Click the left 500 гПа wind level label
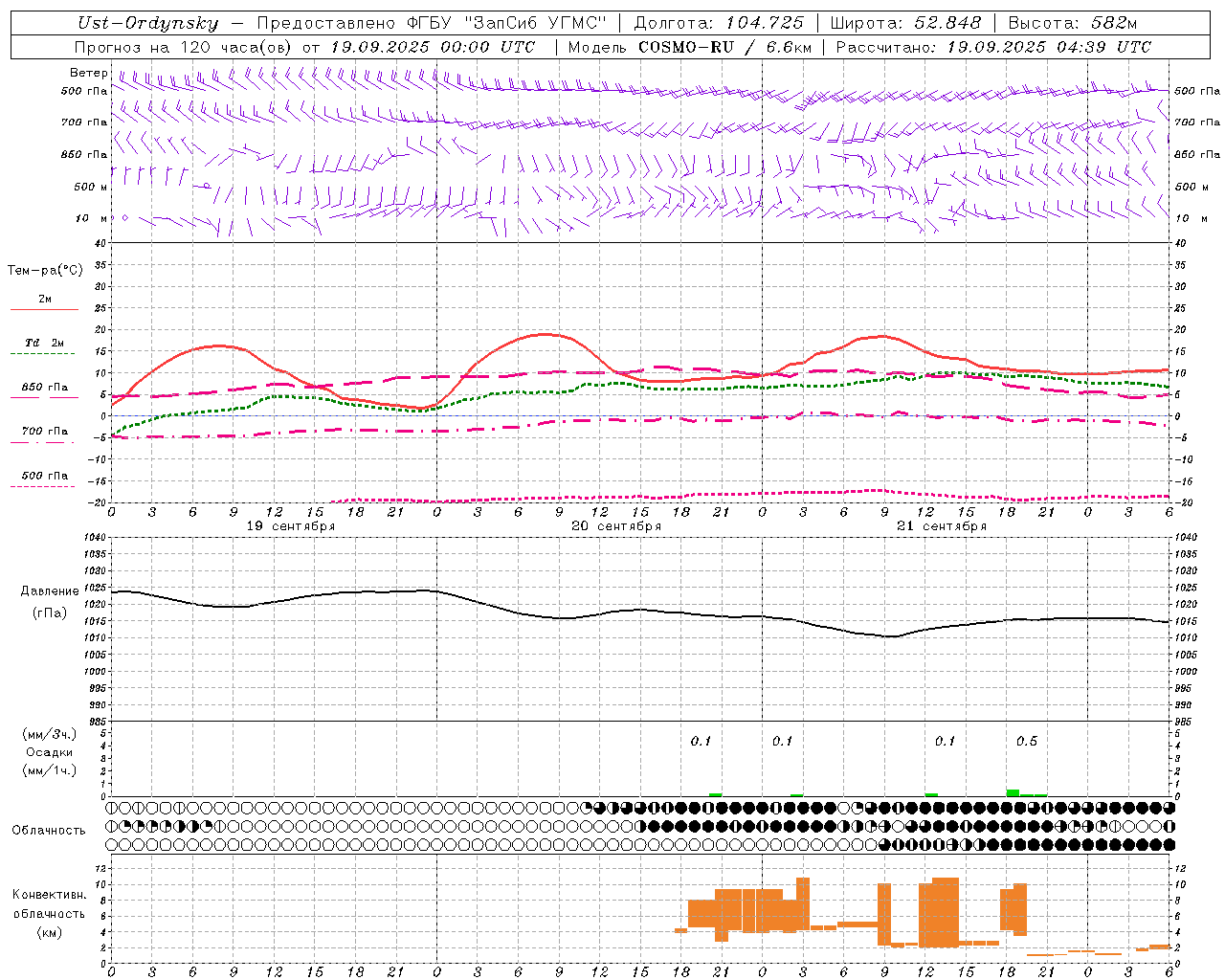1225x980 pixels. click(x=84, y=91)
